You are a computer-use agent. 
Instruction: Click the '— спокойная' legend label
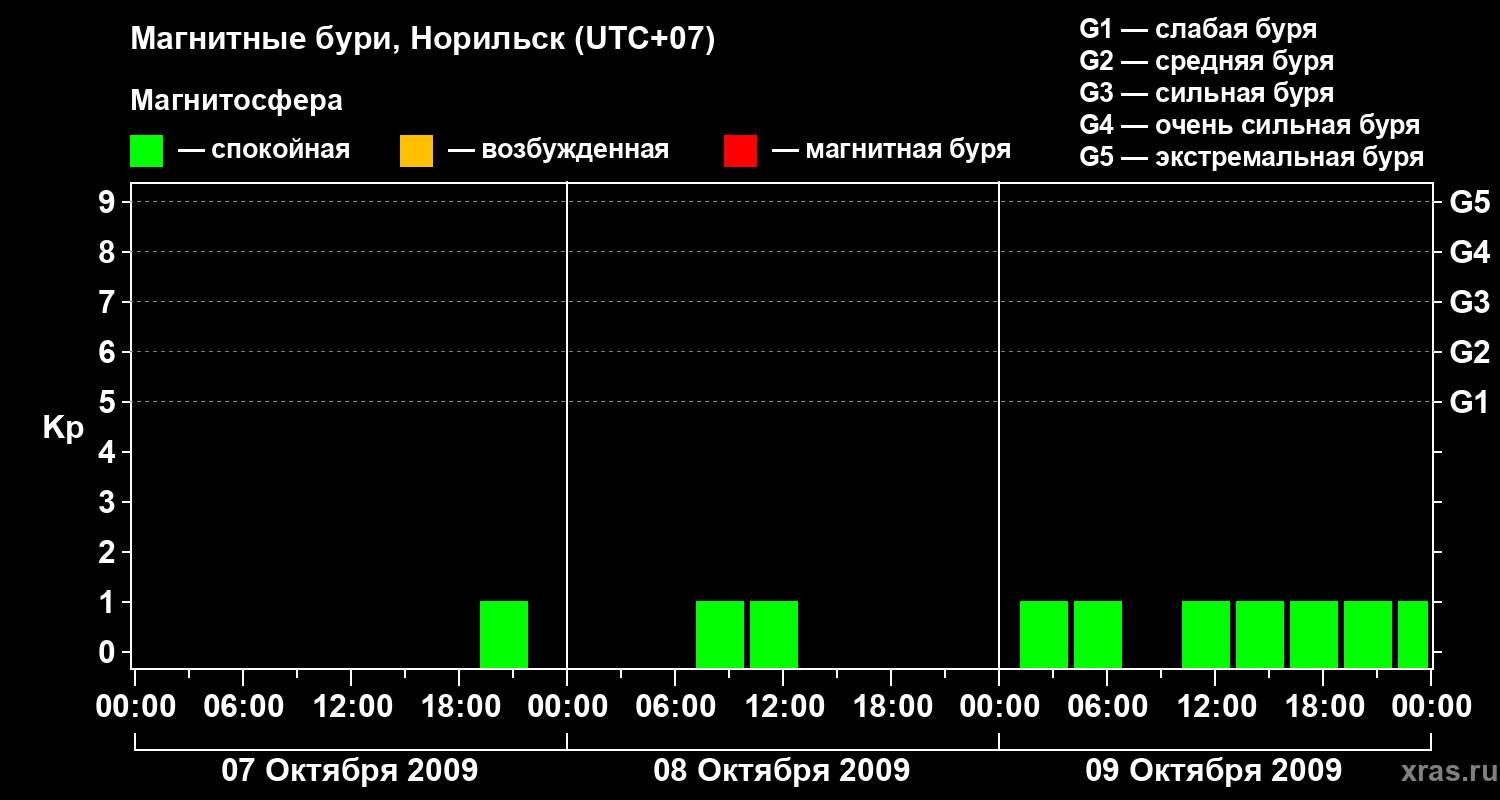pos(264,150)
